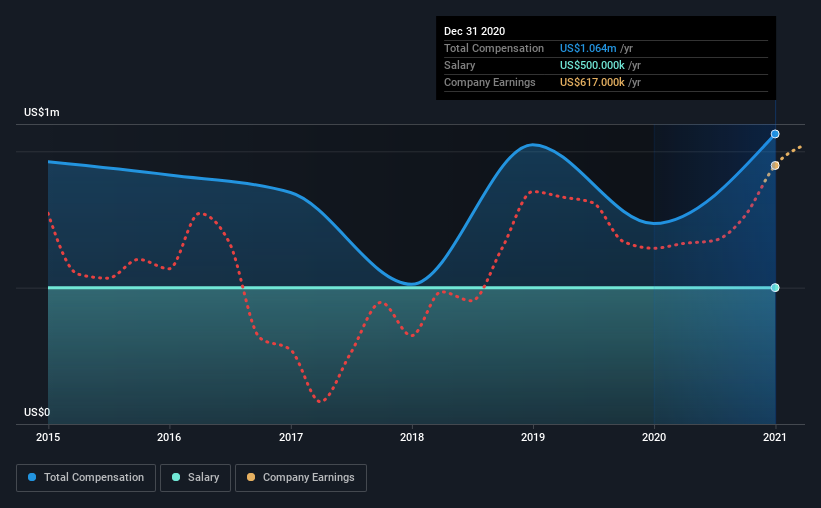Viewport: 821px width, 508px height.
Task: Click the 2019 x-axis label
Action: pyautogui.click(x=533, y=437)
